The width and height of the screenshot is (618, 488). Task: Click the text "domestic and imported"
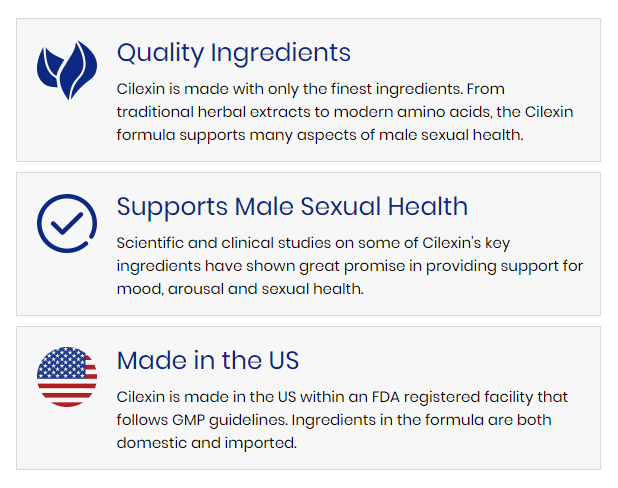[x=207, y=442]
